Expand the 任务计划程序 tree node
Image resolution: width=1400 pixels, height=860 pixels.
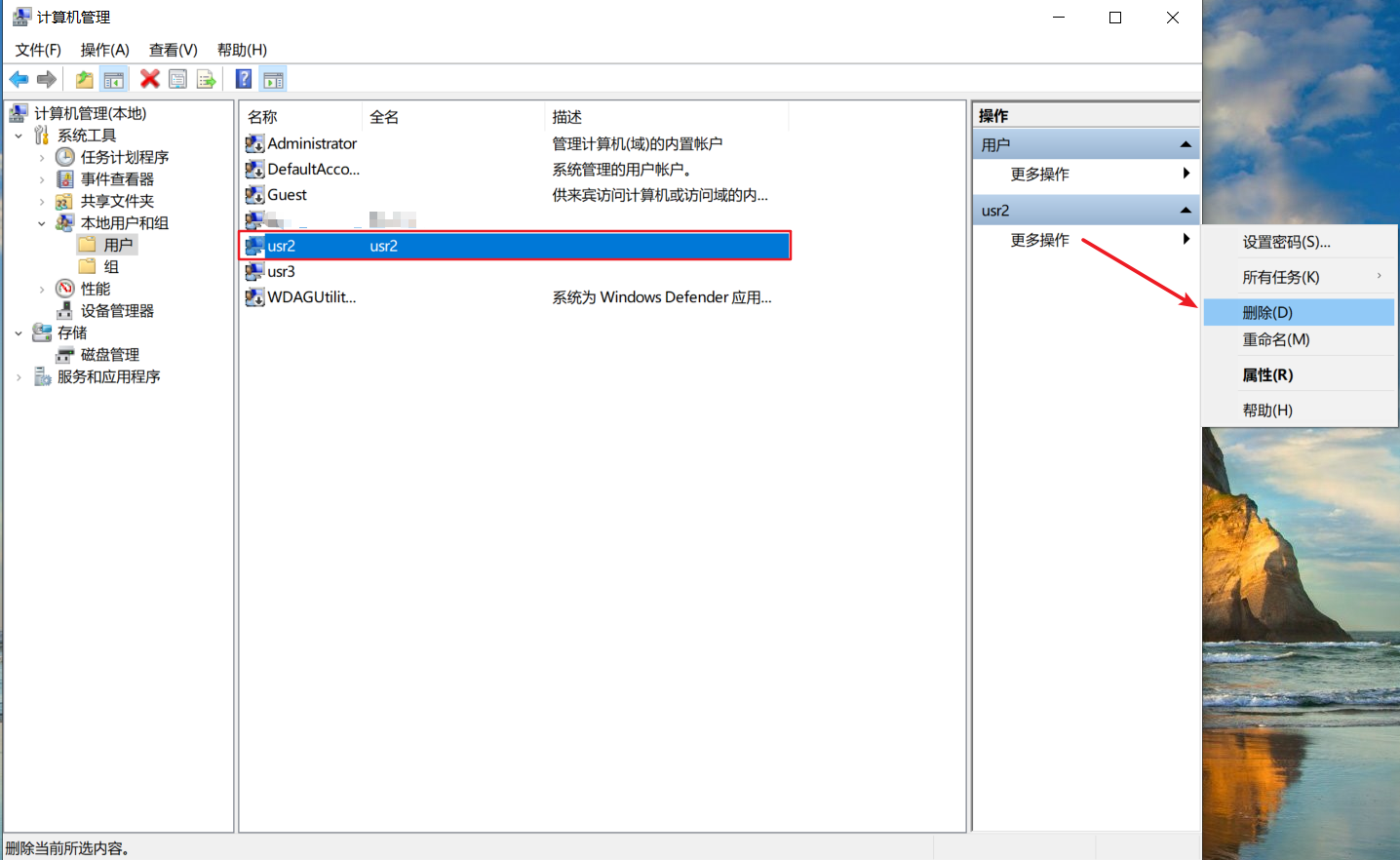pos(42,157)
